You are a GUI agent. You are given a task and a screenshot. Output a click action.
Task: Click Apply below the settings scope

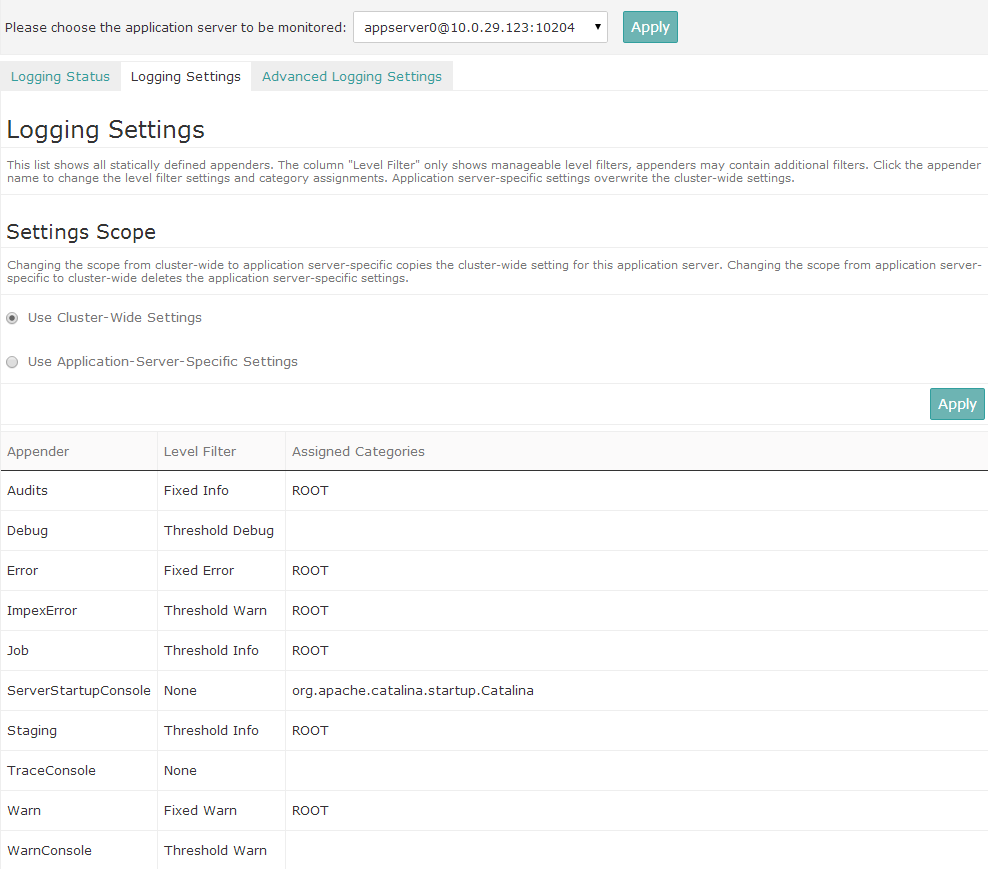pyautogui.click(x=956, y=403)
